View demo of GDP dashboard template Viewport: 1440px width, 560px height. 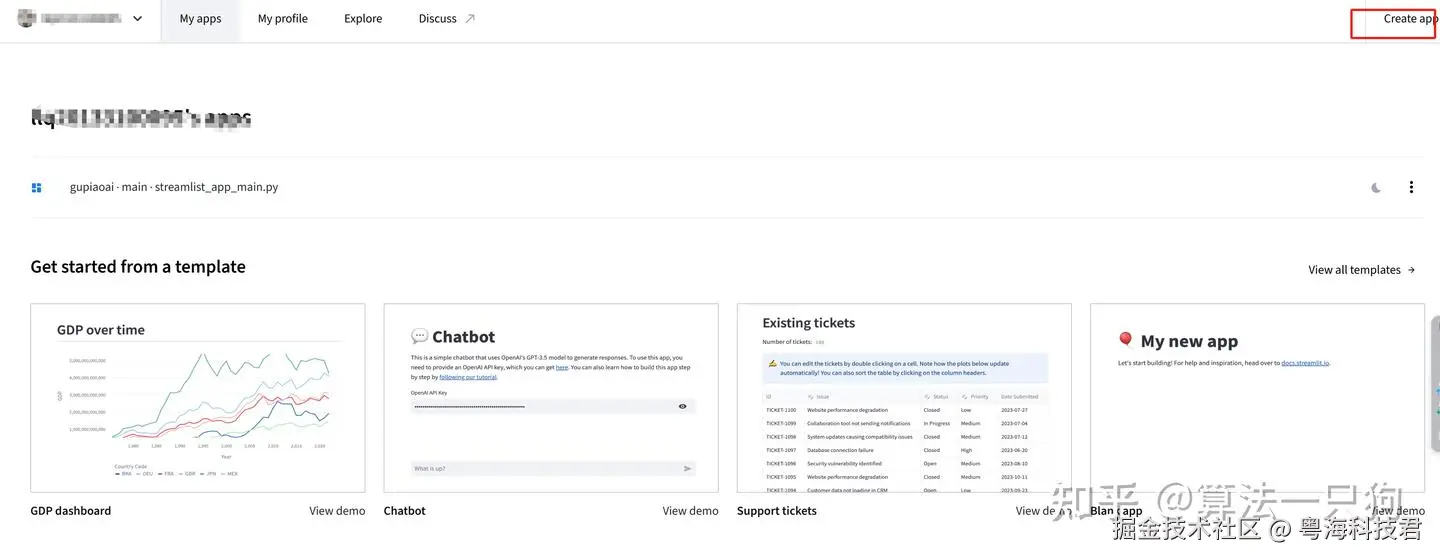coord(337,511)
